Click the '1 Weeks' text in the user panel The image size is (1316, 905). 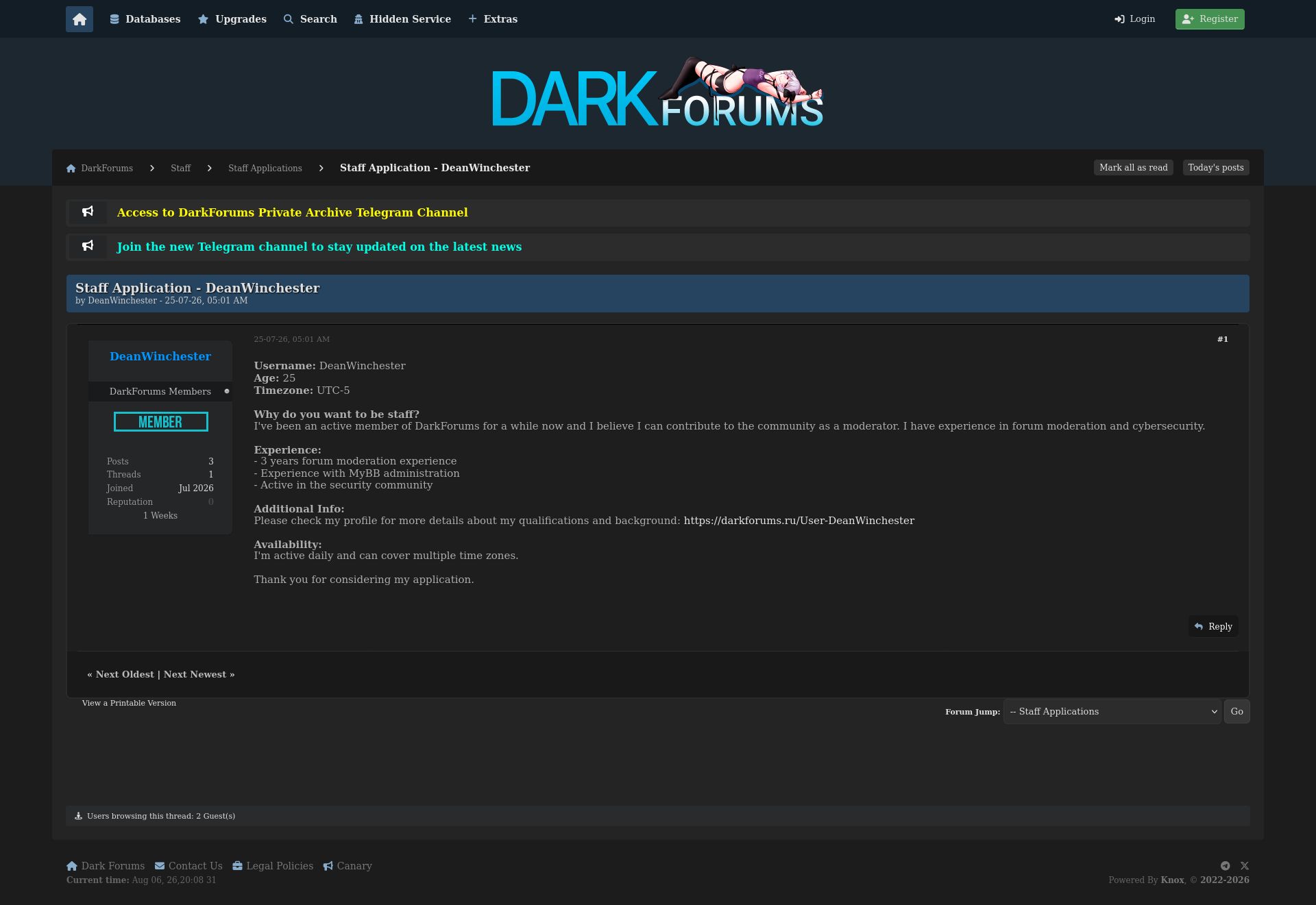(160, 516)
